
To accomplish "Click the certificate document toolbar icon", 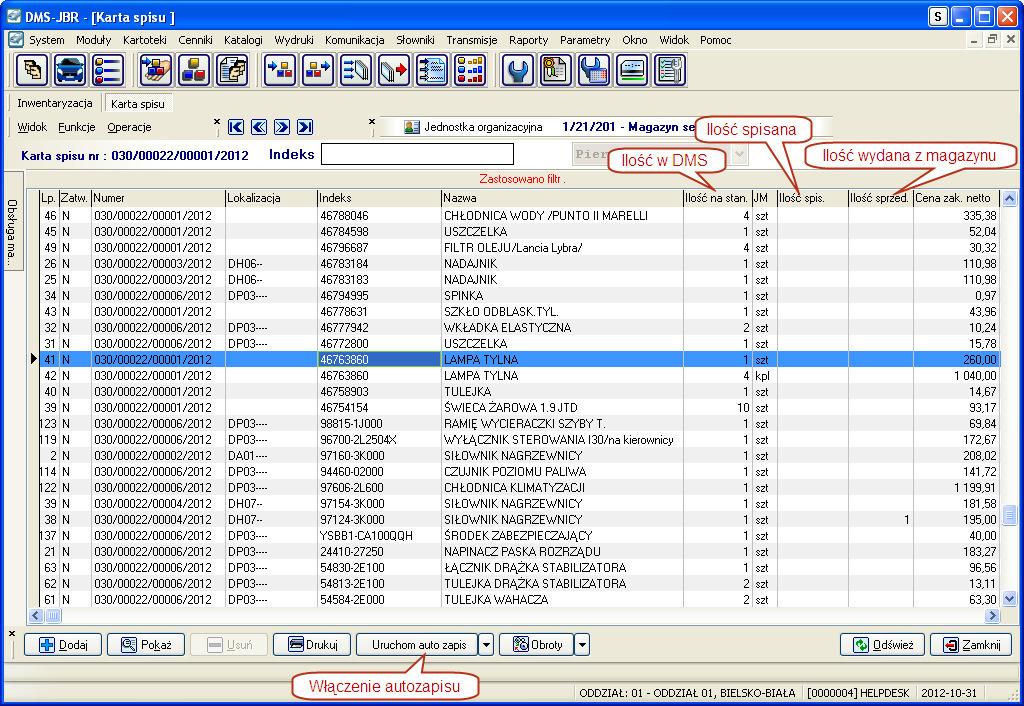I will click(x=555, y=70).
